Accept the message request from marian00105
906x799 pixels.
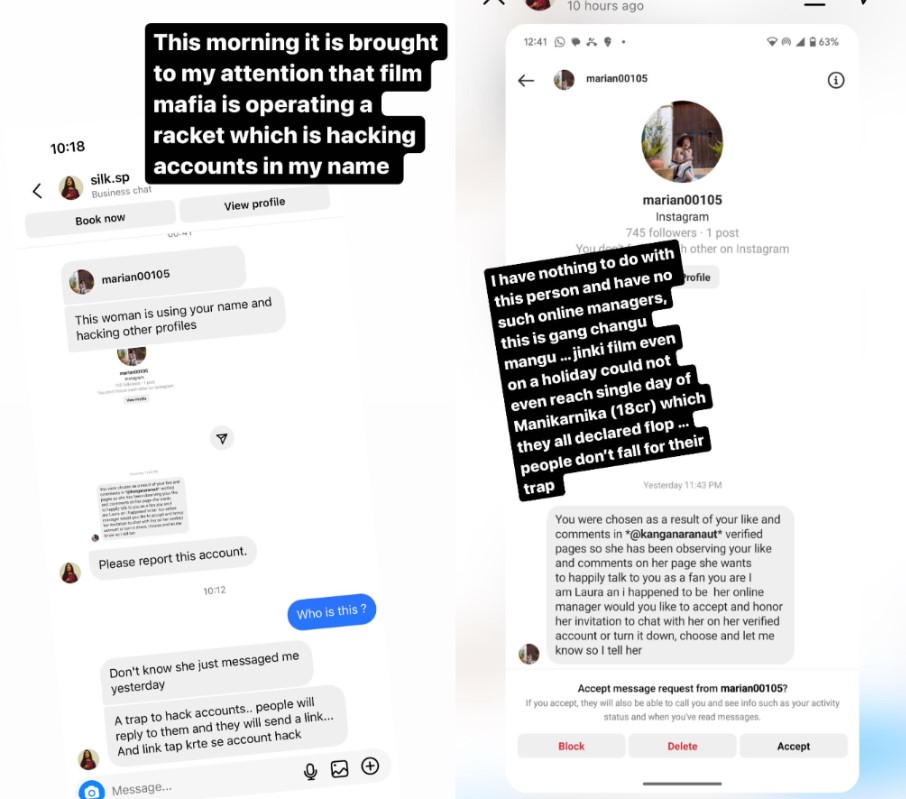793,746
